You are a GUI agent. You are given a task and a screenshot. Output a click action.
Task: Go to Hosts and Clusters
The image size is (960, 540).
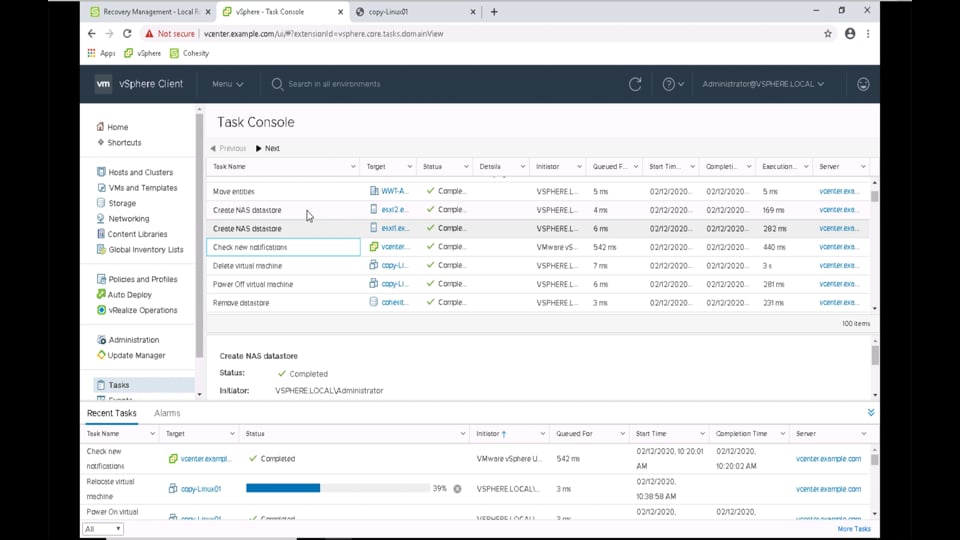point(135,172)
